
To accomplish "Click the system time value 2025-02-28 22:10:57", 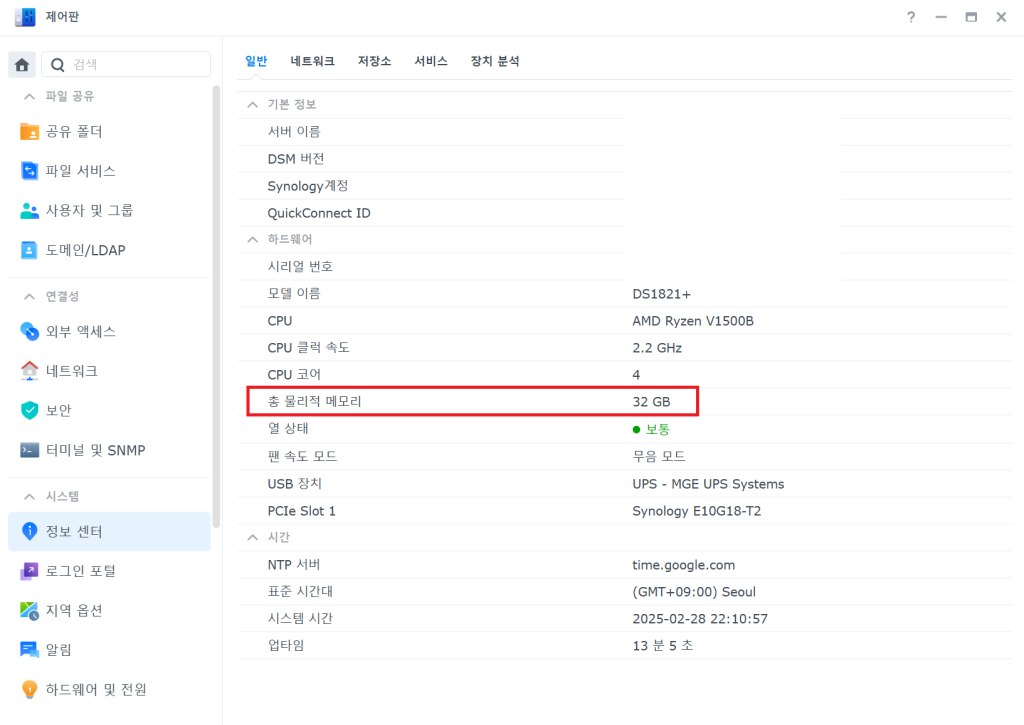I will pyautogui.click(x=700, y=619).
